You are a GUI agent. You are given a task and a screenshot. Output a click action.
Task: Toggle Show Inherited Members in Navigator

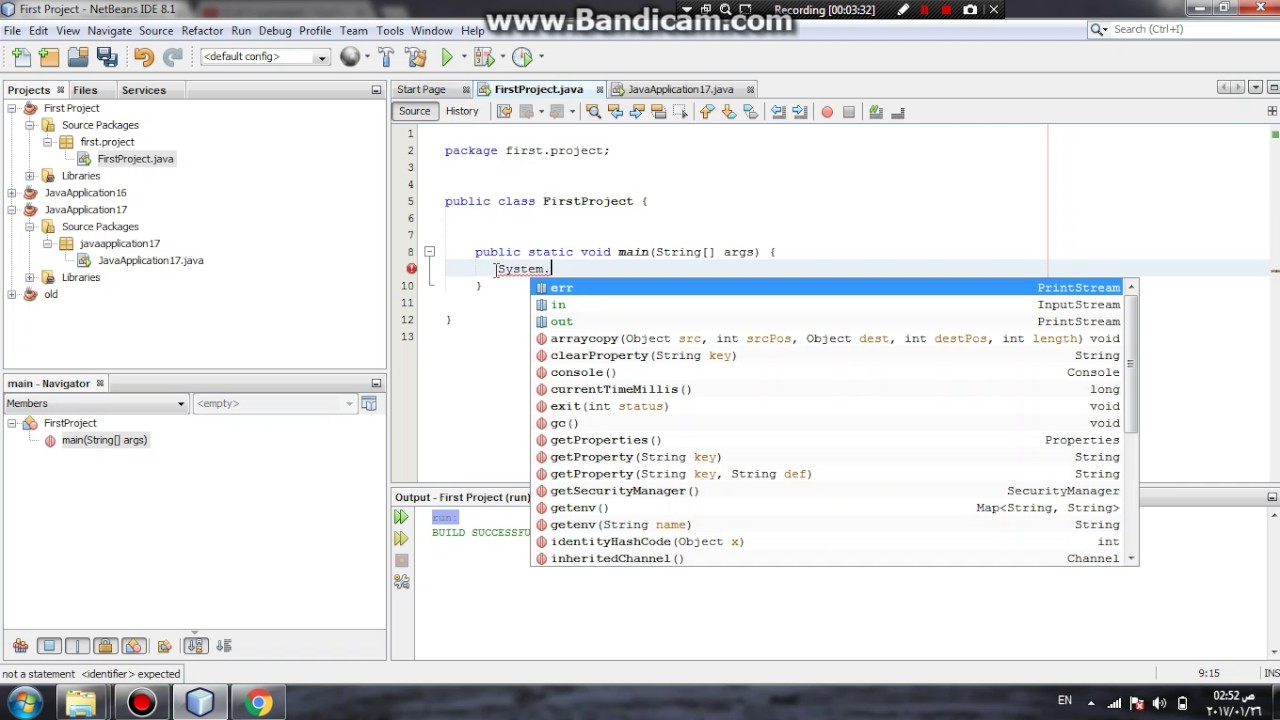(x=20, y=646)
